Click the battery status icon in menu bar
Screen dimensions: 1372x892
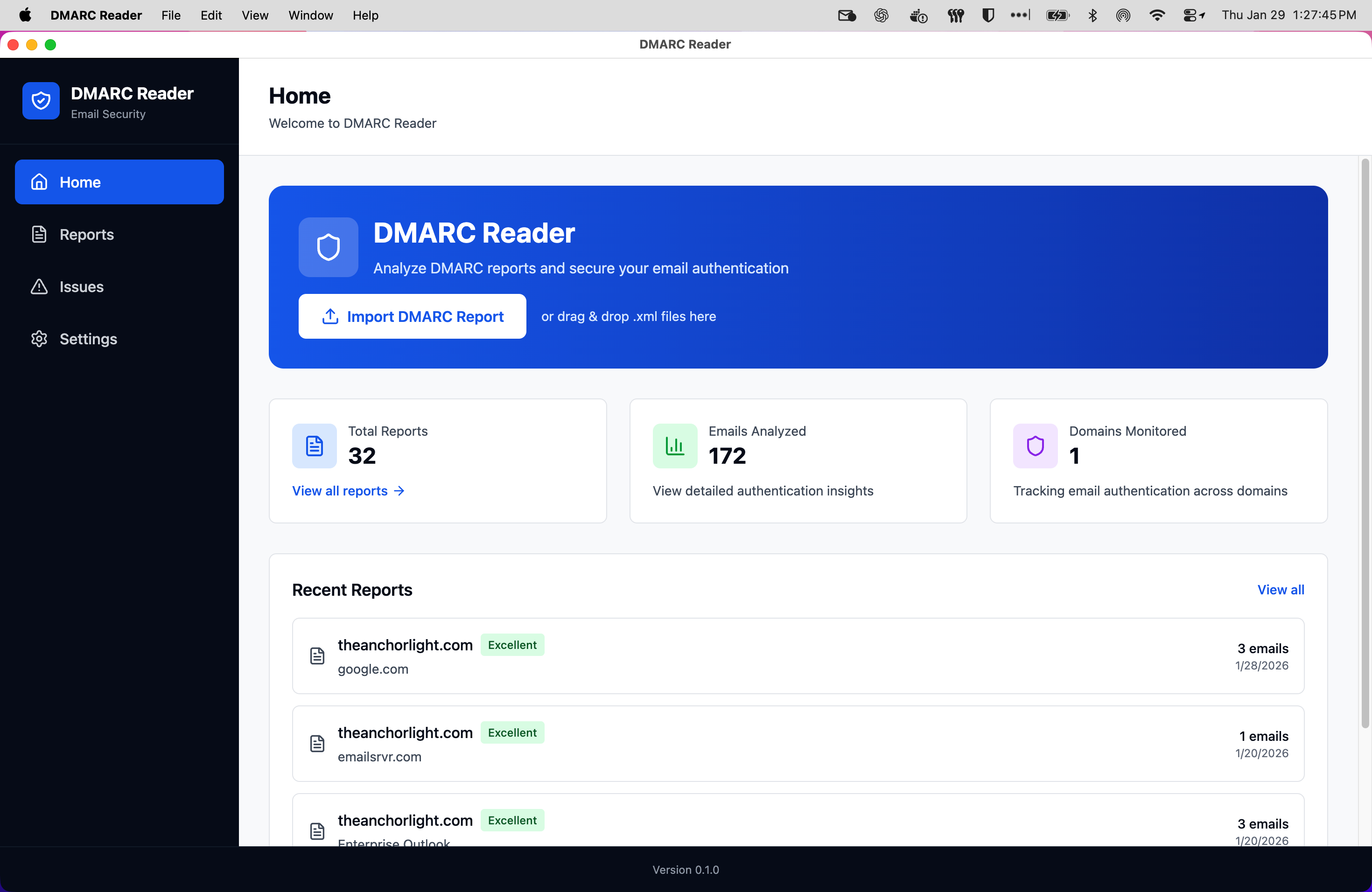1058,15
